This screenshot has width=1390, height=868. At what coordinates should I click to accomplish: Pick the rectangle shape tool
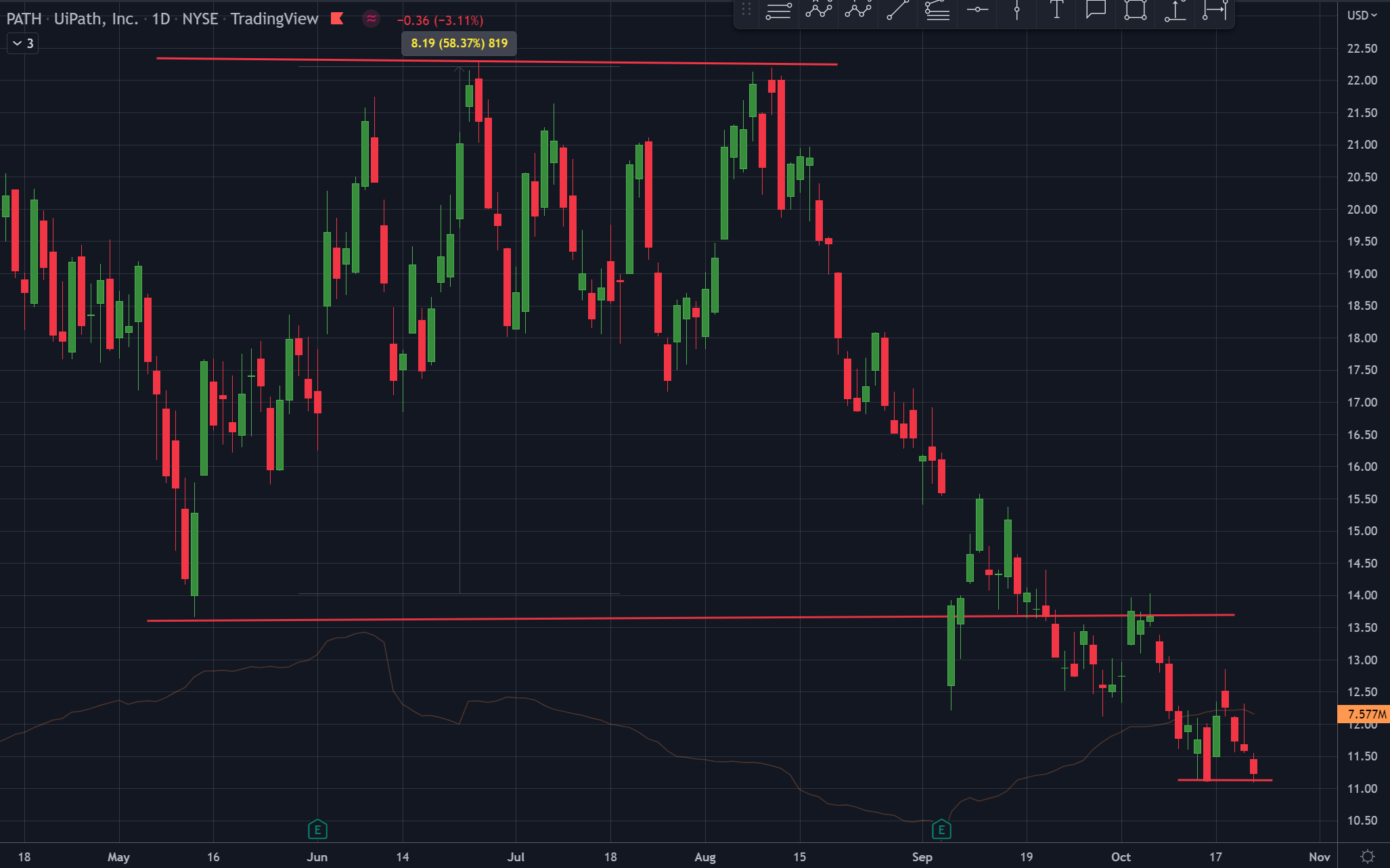[1136, 10]
